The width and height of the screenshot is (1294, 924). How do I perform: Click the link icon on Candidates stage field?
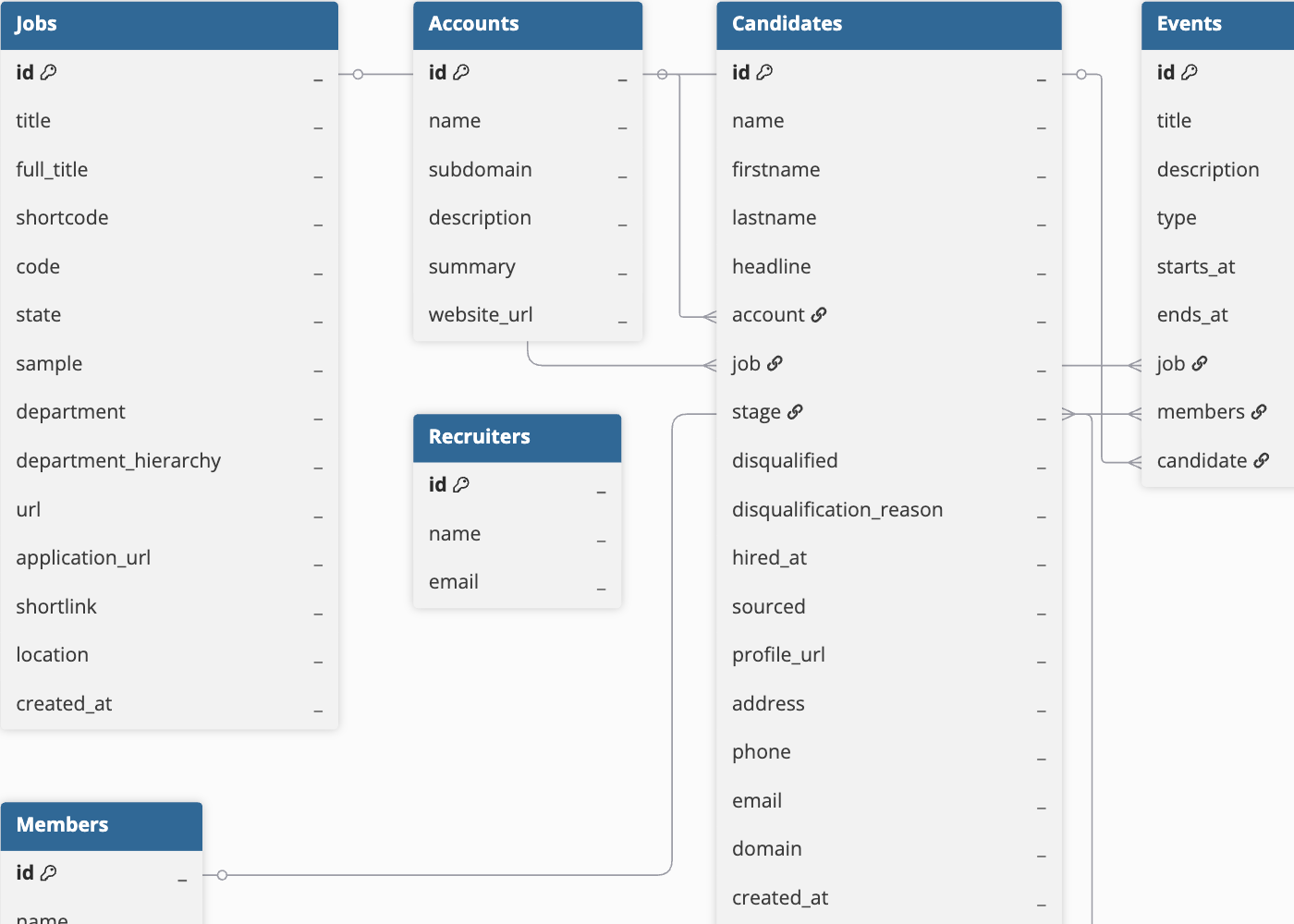click(795, 411)
